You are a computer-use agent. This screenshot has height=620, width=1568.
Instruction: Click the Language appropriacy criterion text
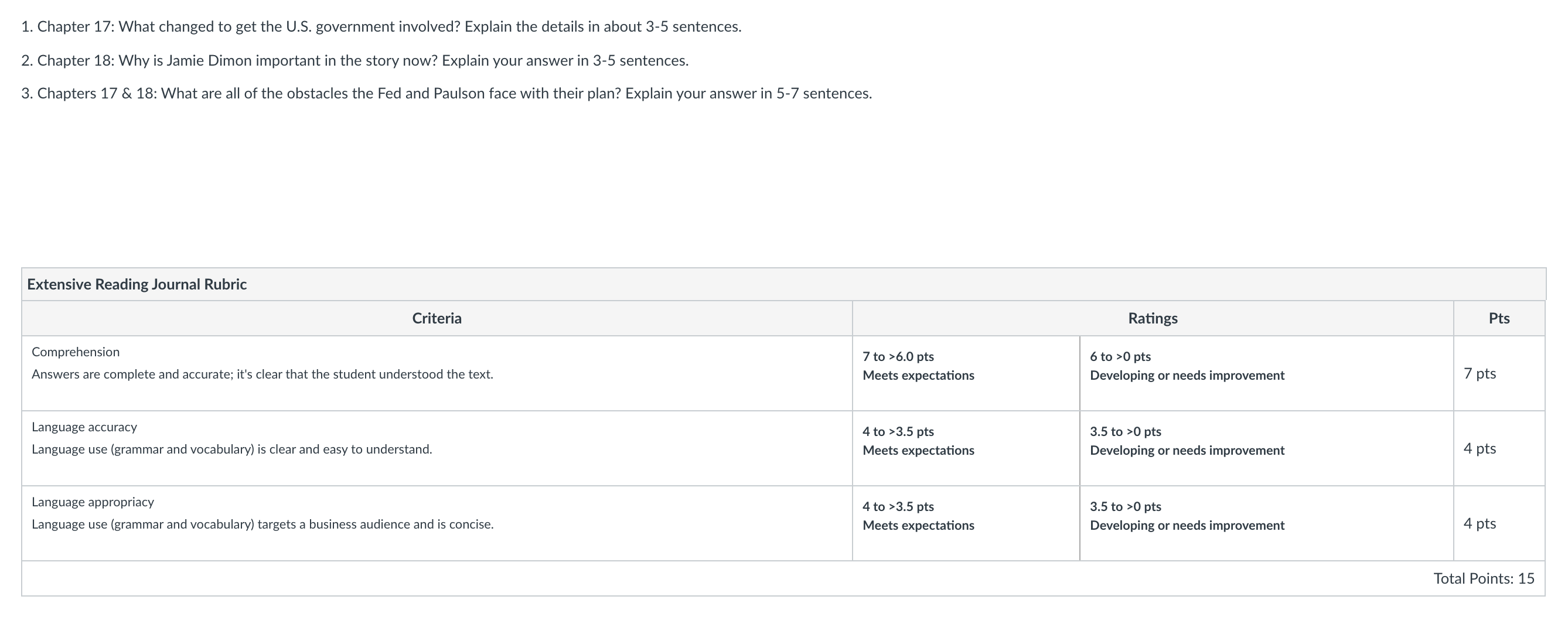[263, 513]
